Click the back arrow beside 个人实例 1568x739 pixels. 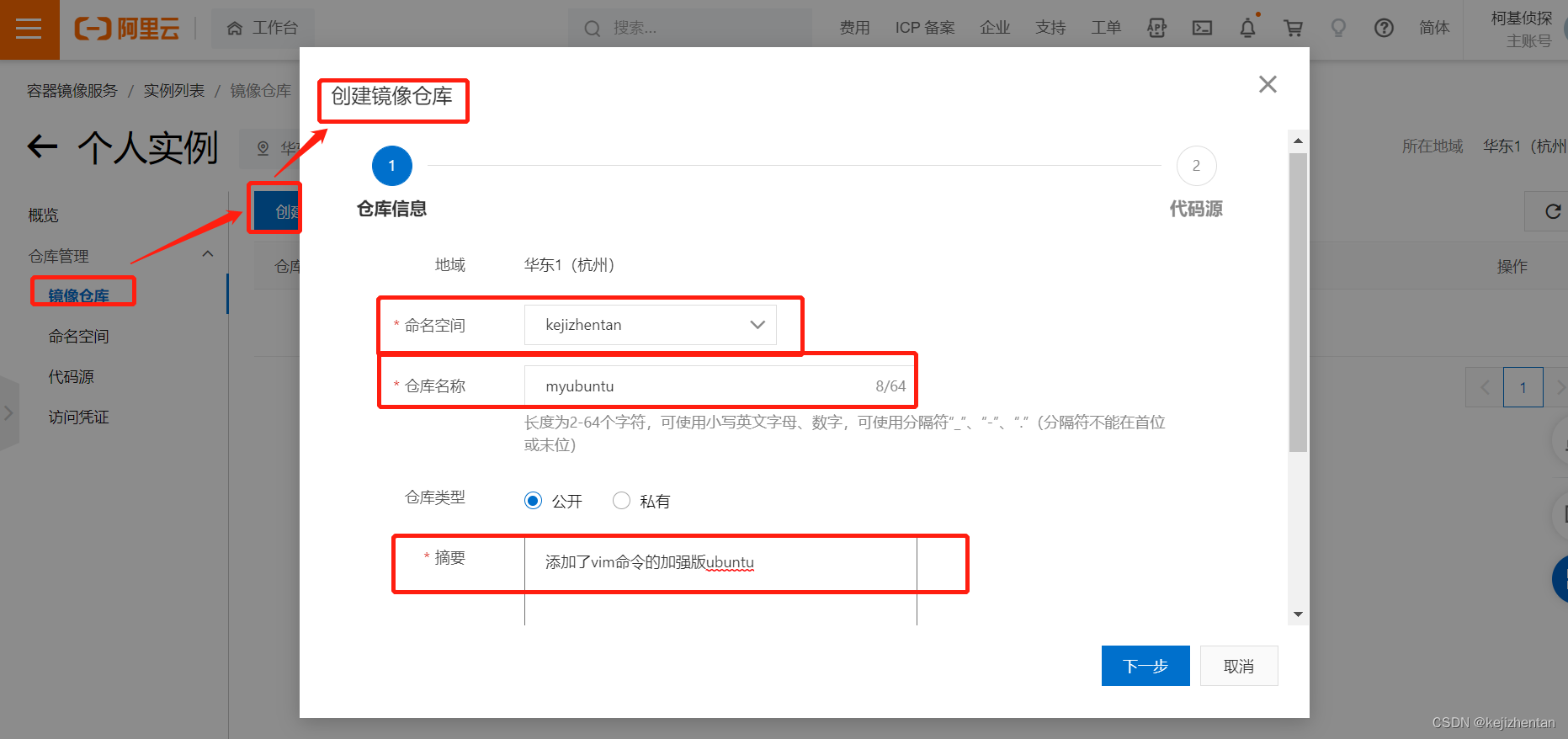(x=42, y=147)
